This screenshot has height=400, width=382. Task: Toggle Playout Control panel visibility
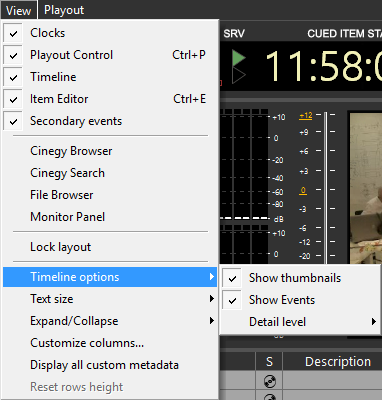(110, 55)
